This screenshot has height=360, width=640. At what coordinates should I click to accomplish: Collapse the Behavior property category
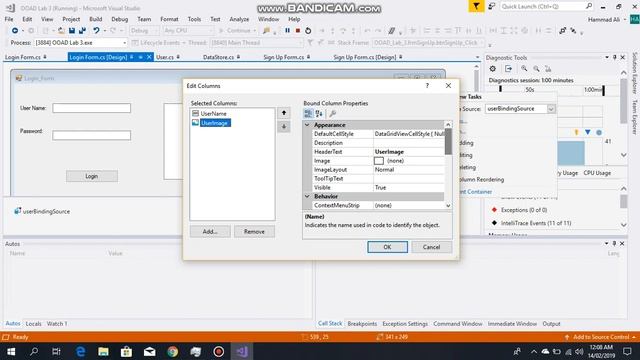pos(307,196)
